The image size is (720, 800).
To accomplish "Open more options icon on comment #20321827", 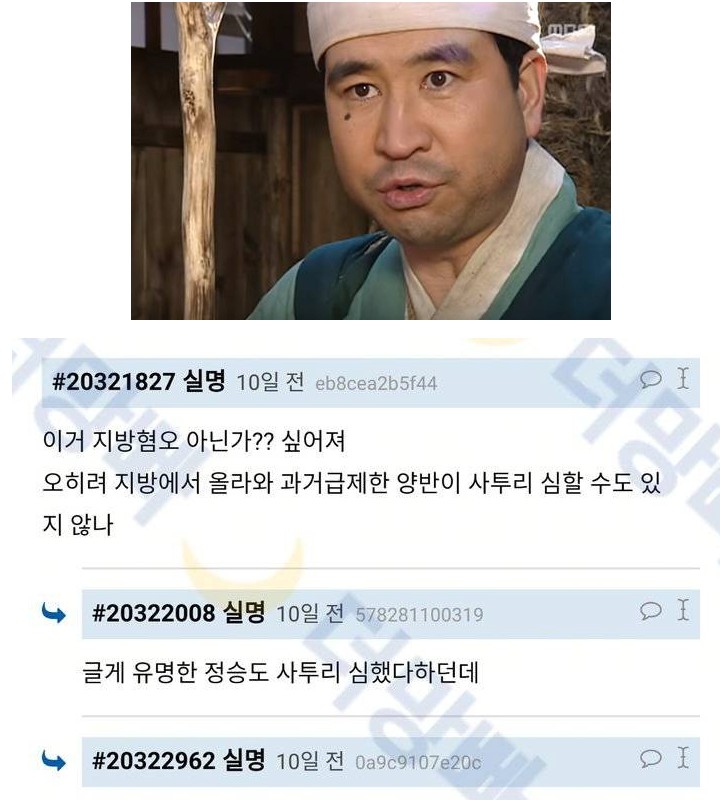I will coord(683,379).
